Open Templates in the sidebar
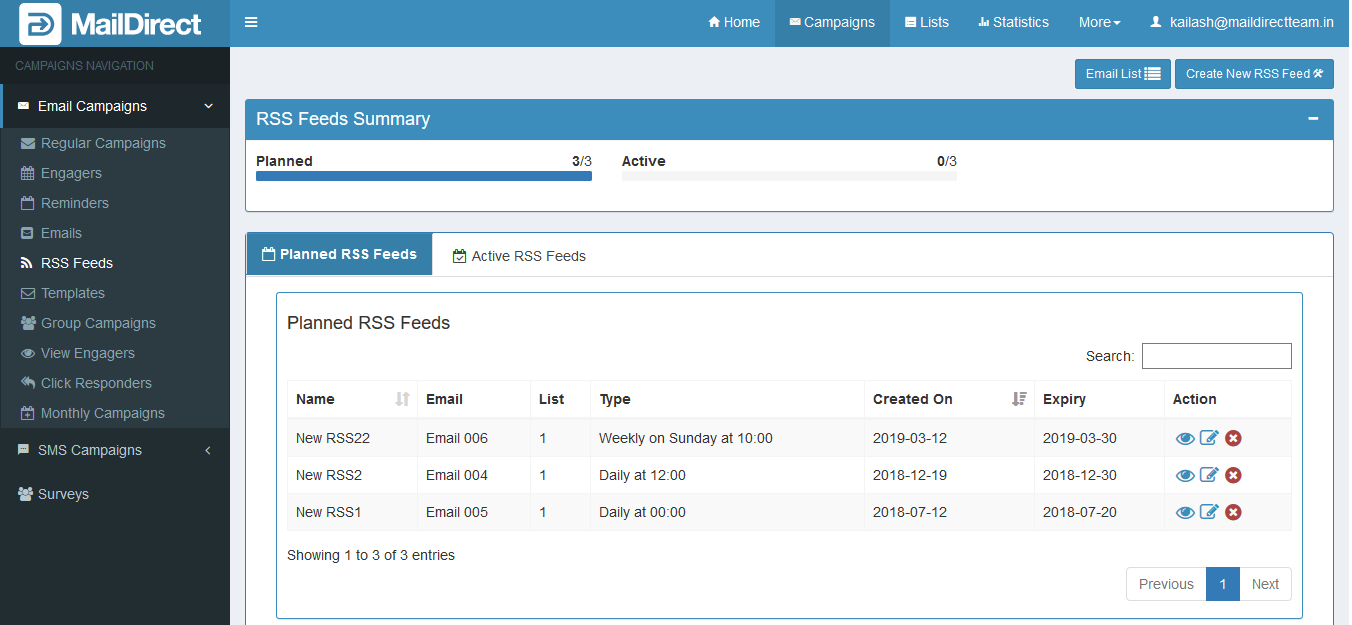The height and width of the screenshot is (625, 1352). click(x=72, y=293)
